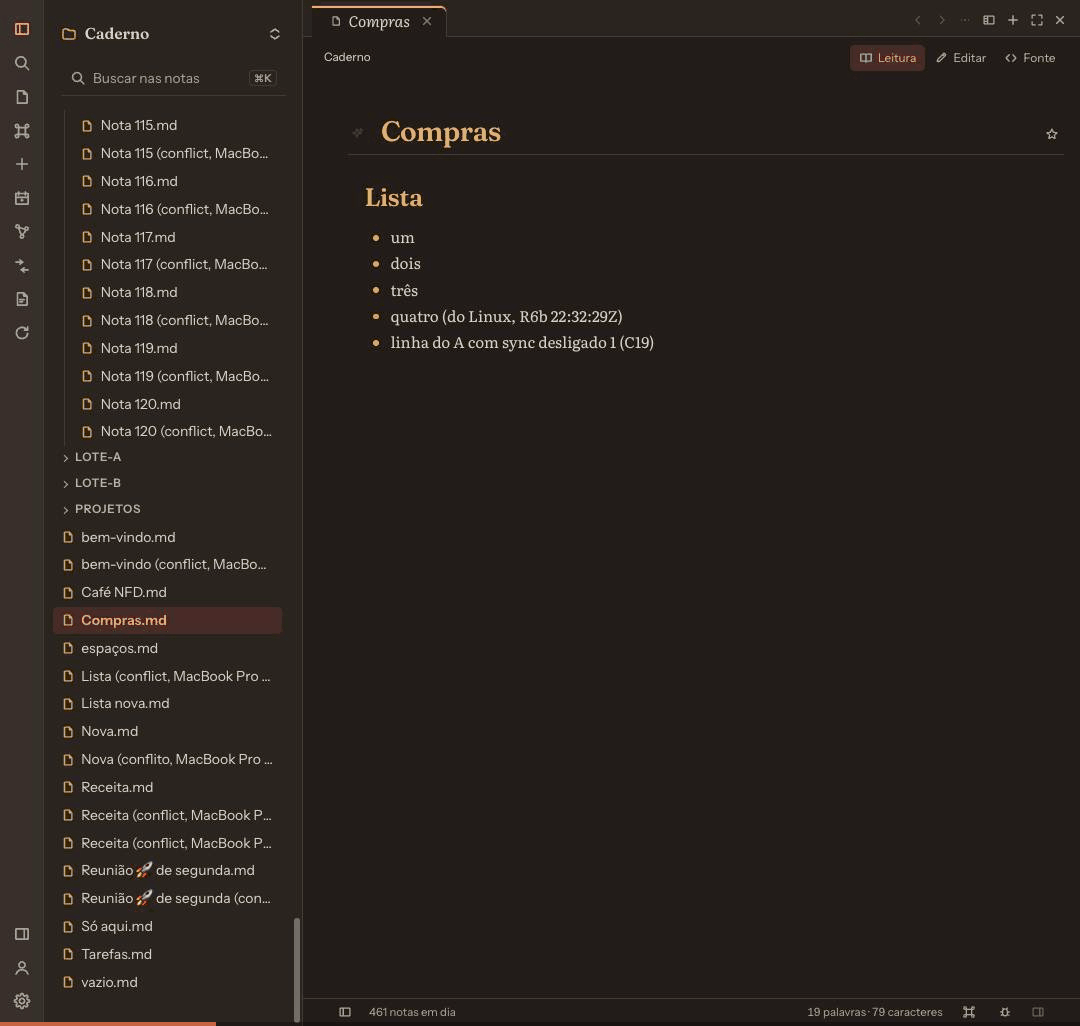1080x1026 pixels.
Task: Open Nota 115.md
Action: click(177, 125)
